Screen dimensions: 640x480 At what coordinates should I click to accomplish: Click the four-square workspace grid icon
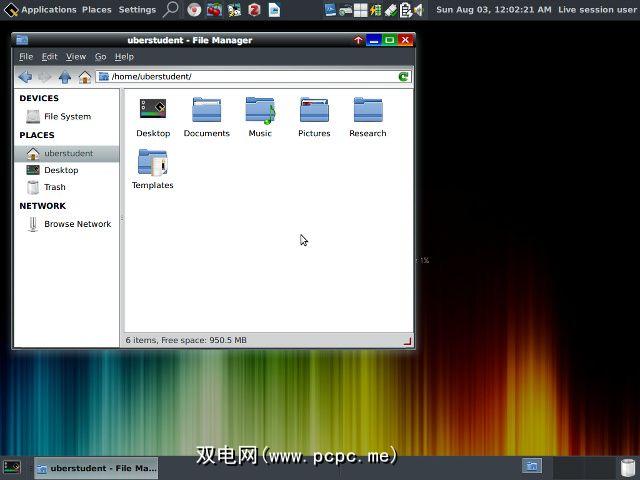point(360,10)
